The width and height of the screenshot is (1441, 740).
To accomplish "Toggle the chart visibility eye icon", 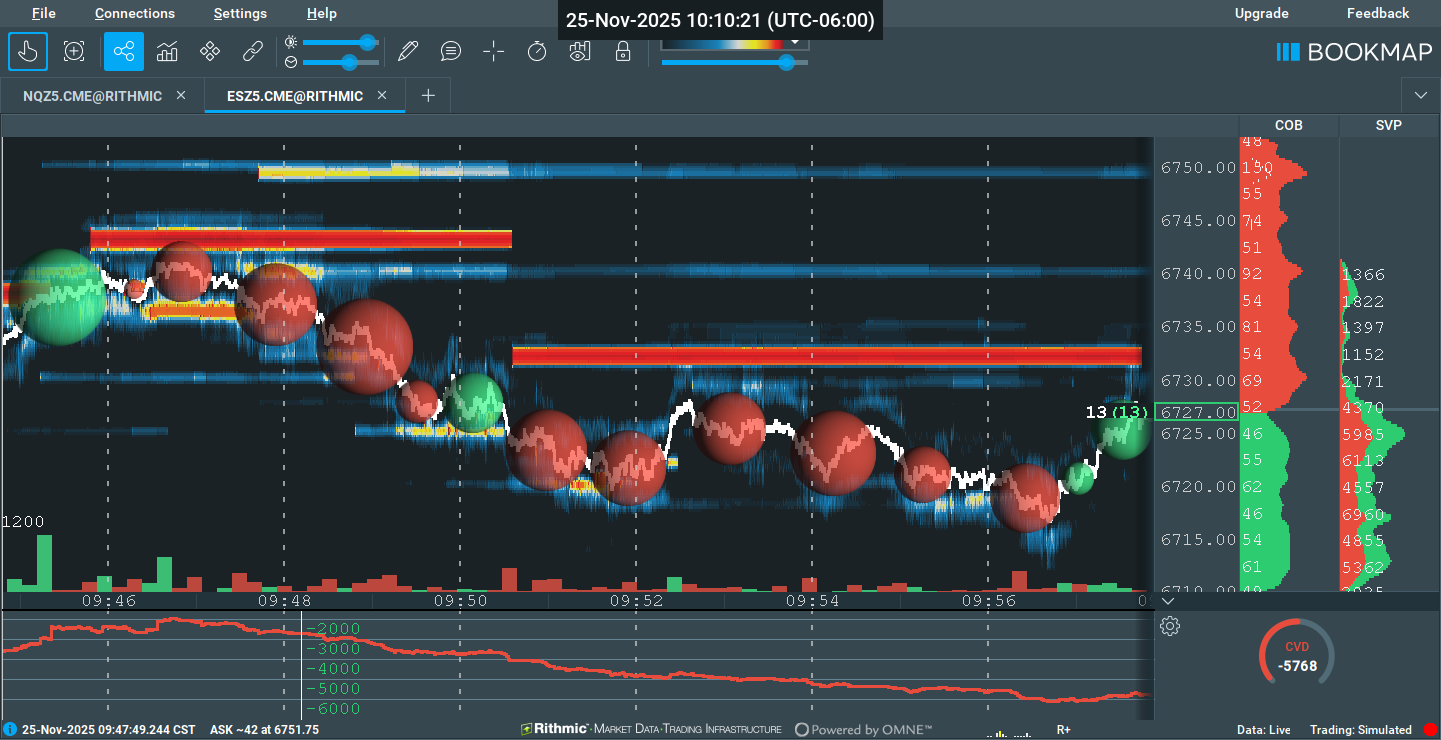I will click(x=580, y=51).
